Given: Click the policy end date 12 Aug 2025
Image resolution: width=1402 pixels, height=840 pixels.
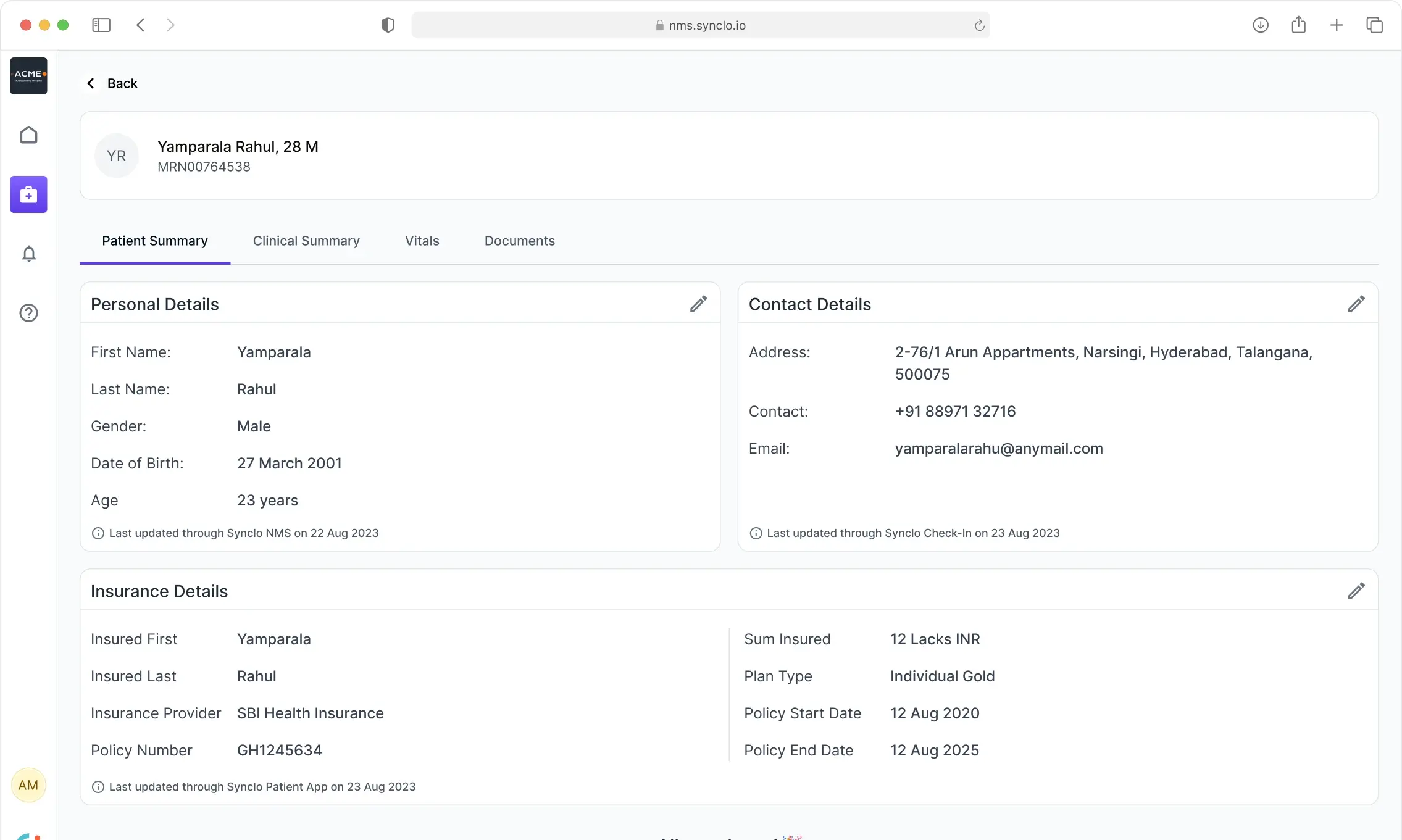Looking at the screenshot, I should [935, 750].
